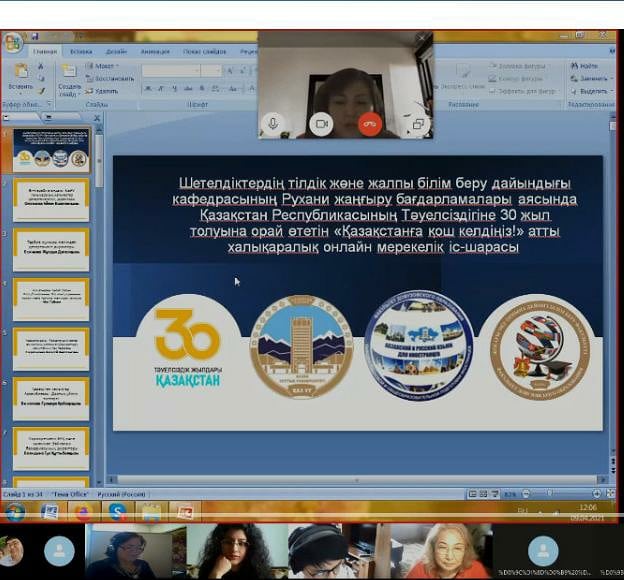Open the Анимация ribbon tab
624x580 pixels.
[x=155, y=51]
